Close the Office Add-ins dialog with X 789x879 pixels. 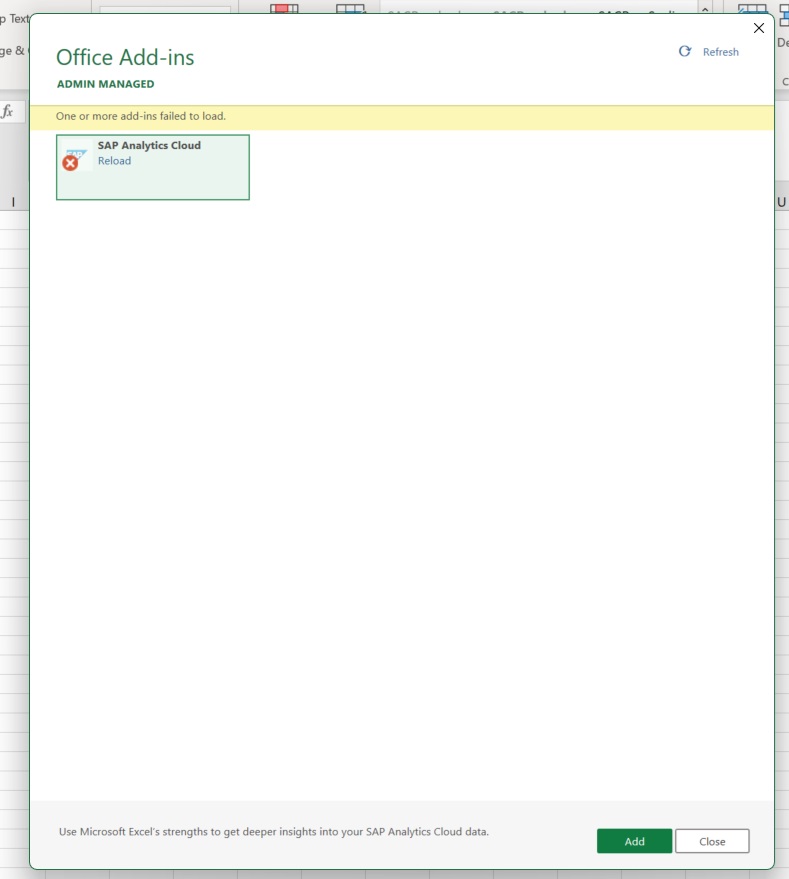(759, 28)
